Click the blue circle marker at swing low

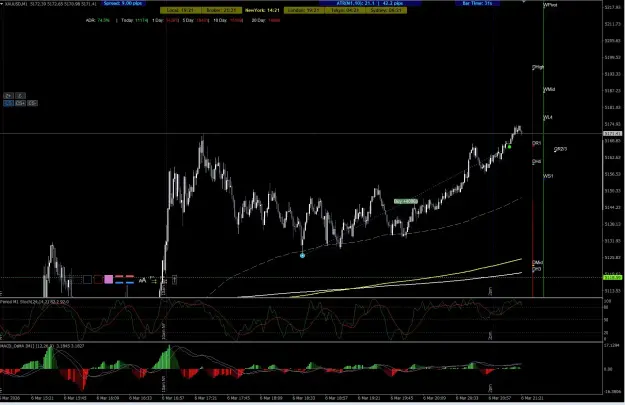pyautogui.click(x=303, y=256)
